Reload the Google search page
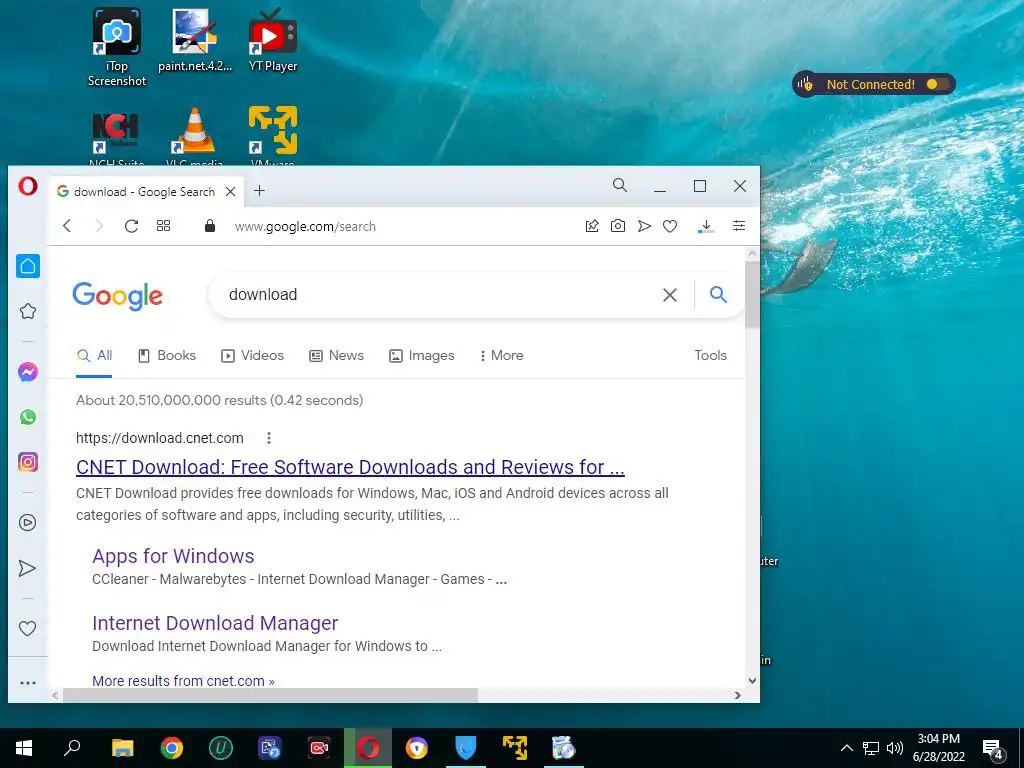The height and width of the screenshot is (768, 1024). (x=131, y=226)
